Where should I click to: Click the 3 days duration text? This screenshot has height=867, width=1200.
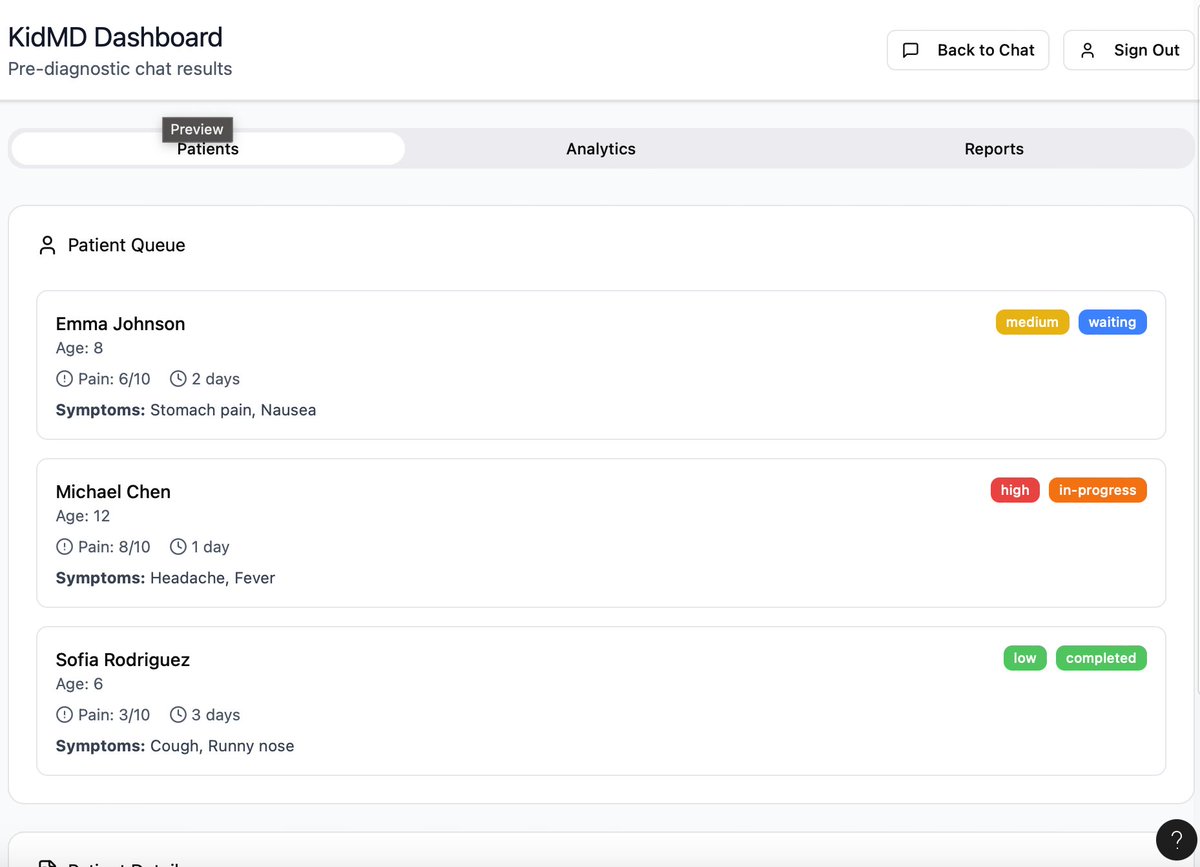click(x=216, y=715)
